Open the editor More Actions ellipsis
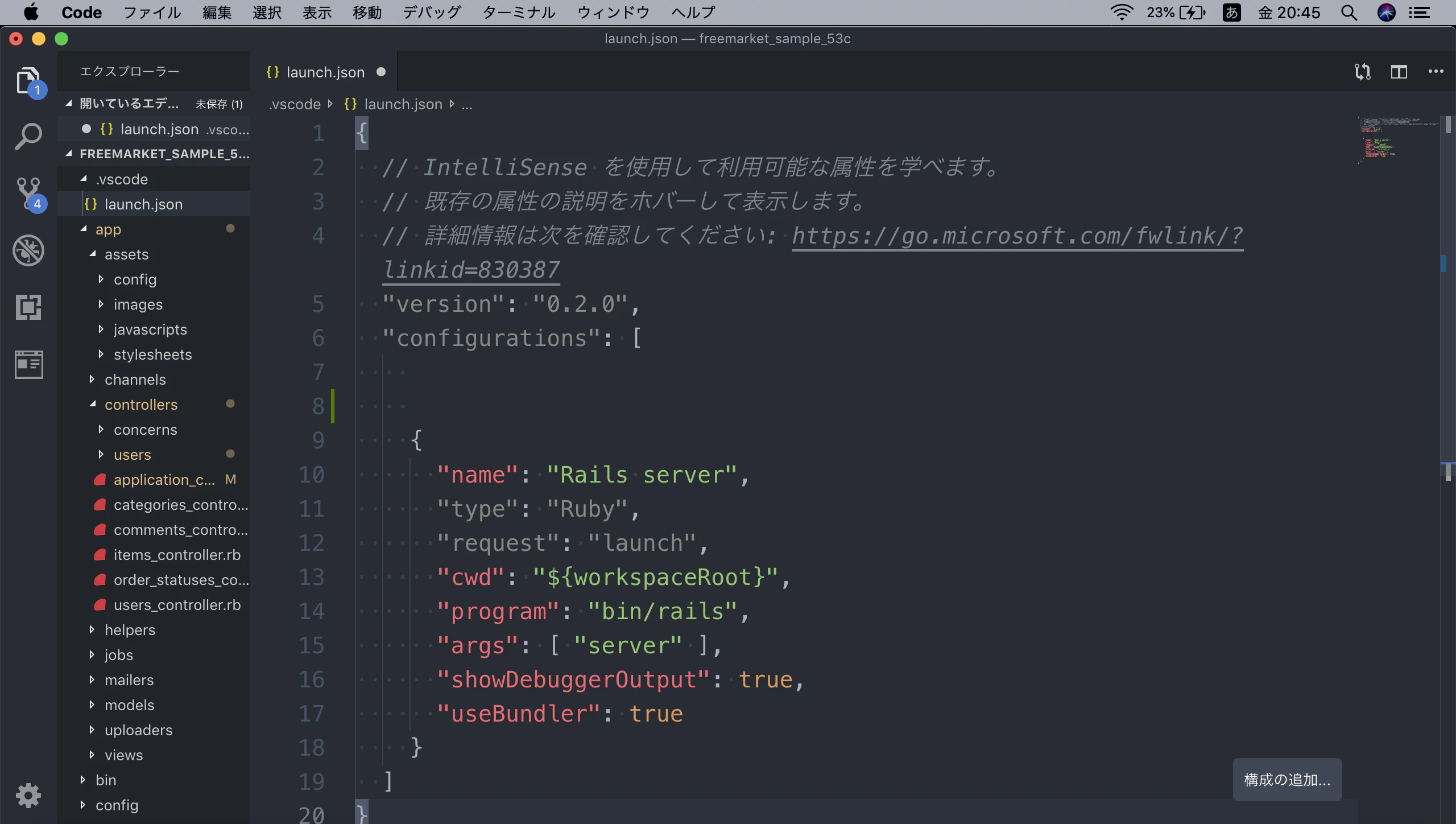The height and width of the screenshot is (824, 1456). 1436,72
